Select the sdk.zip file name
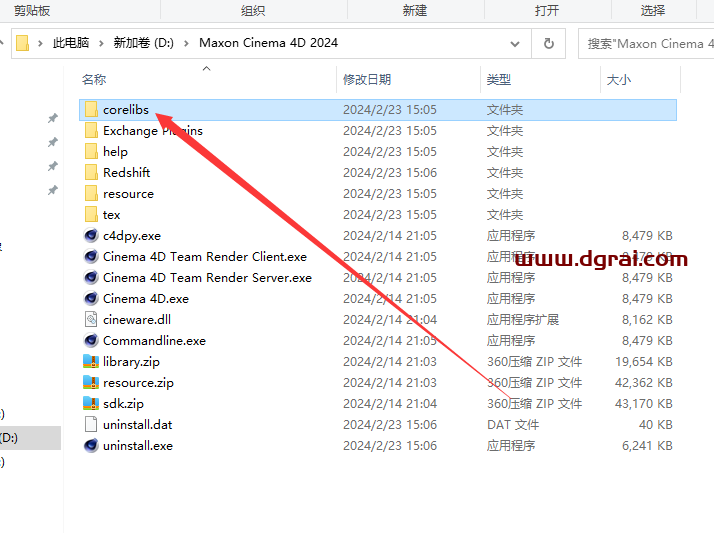714x533 pixels. pyautogui.click(x=123, y=403)
